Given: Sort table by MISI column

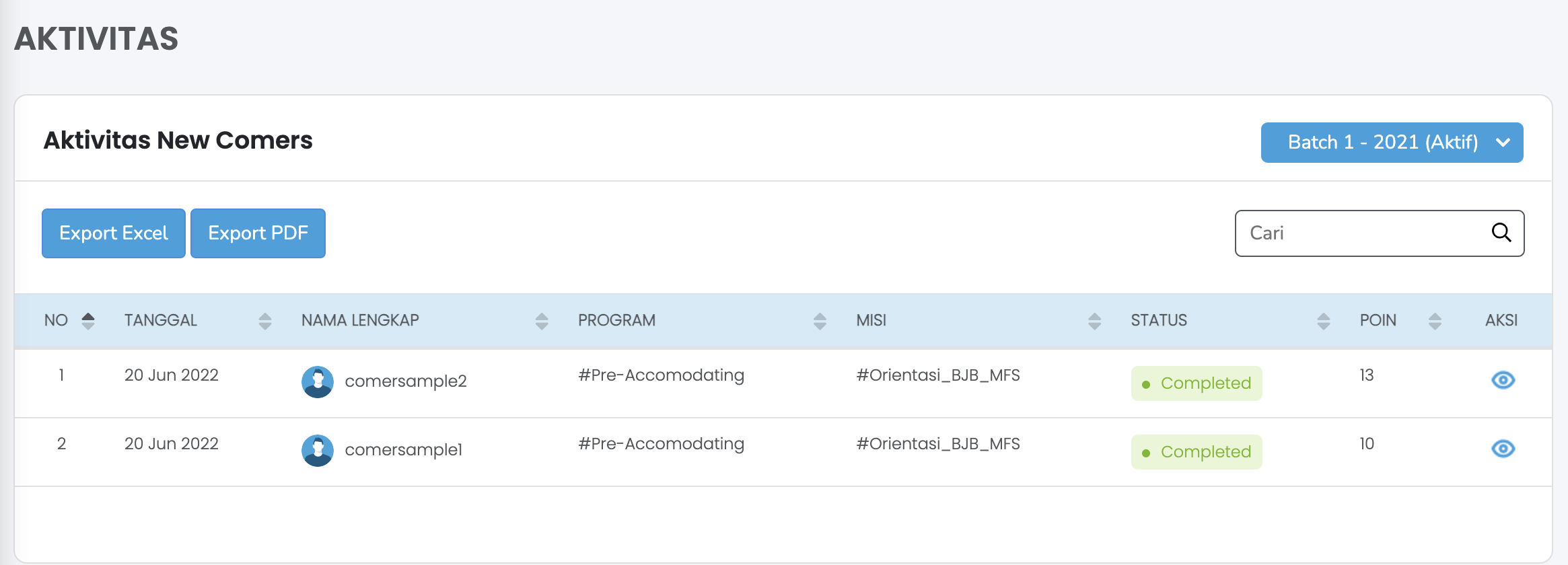Looking at the screenshot, I should [1094, 321].
